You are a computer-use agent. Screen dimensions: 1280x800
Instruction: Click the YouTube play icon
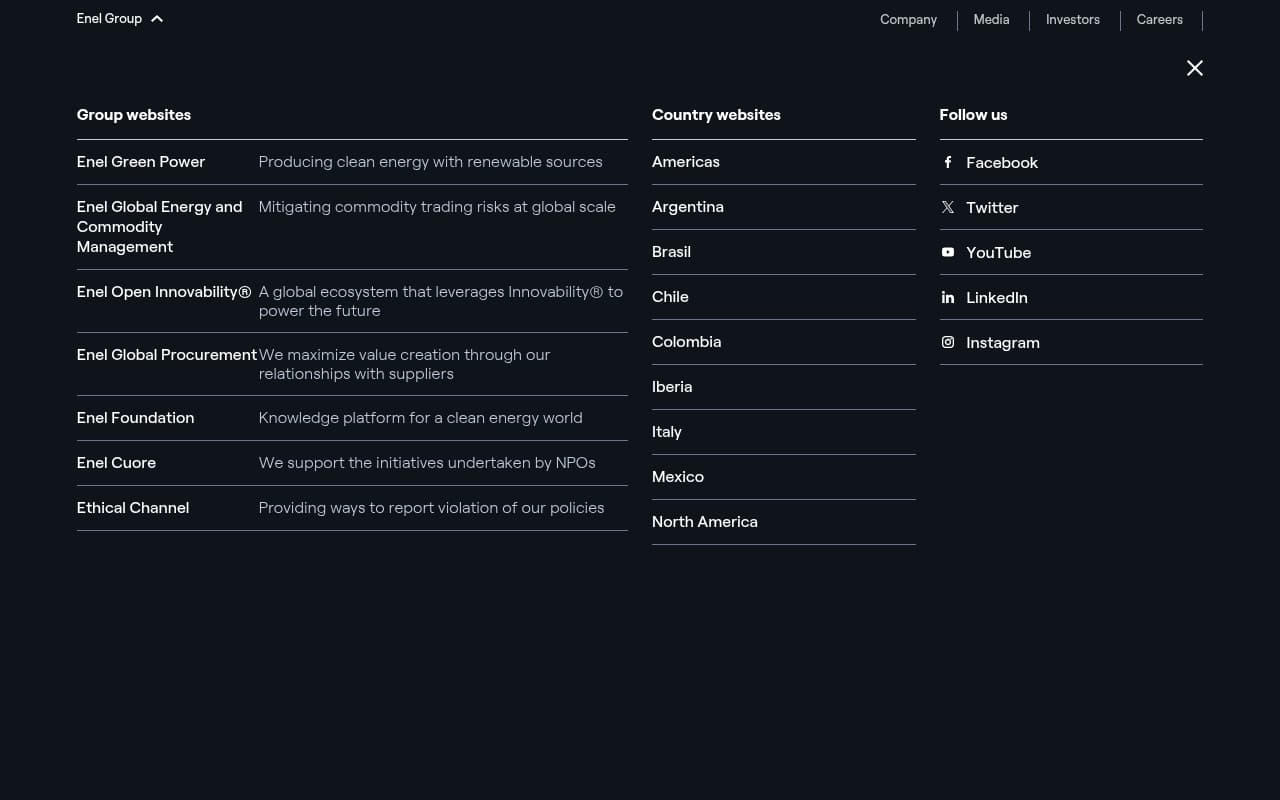click(948, 252)
